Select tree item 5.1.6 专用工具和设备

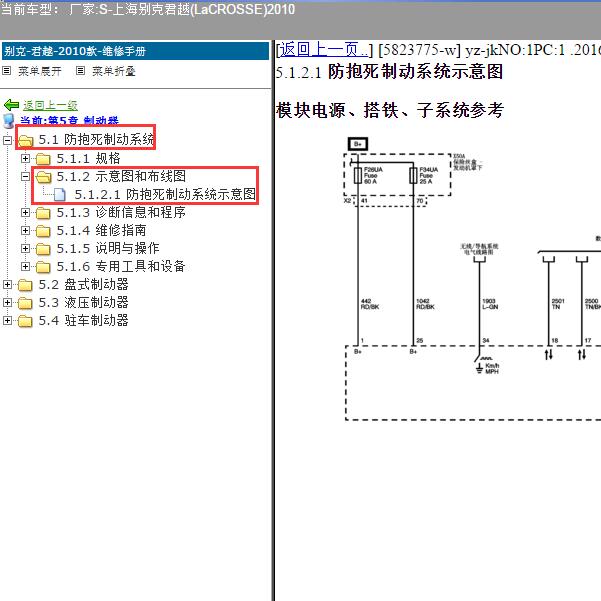tap(121, 266)
